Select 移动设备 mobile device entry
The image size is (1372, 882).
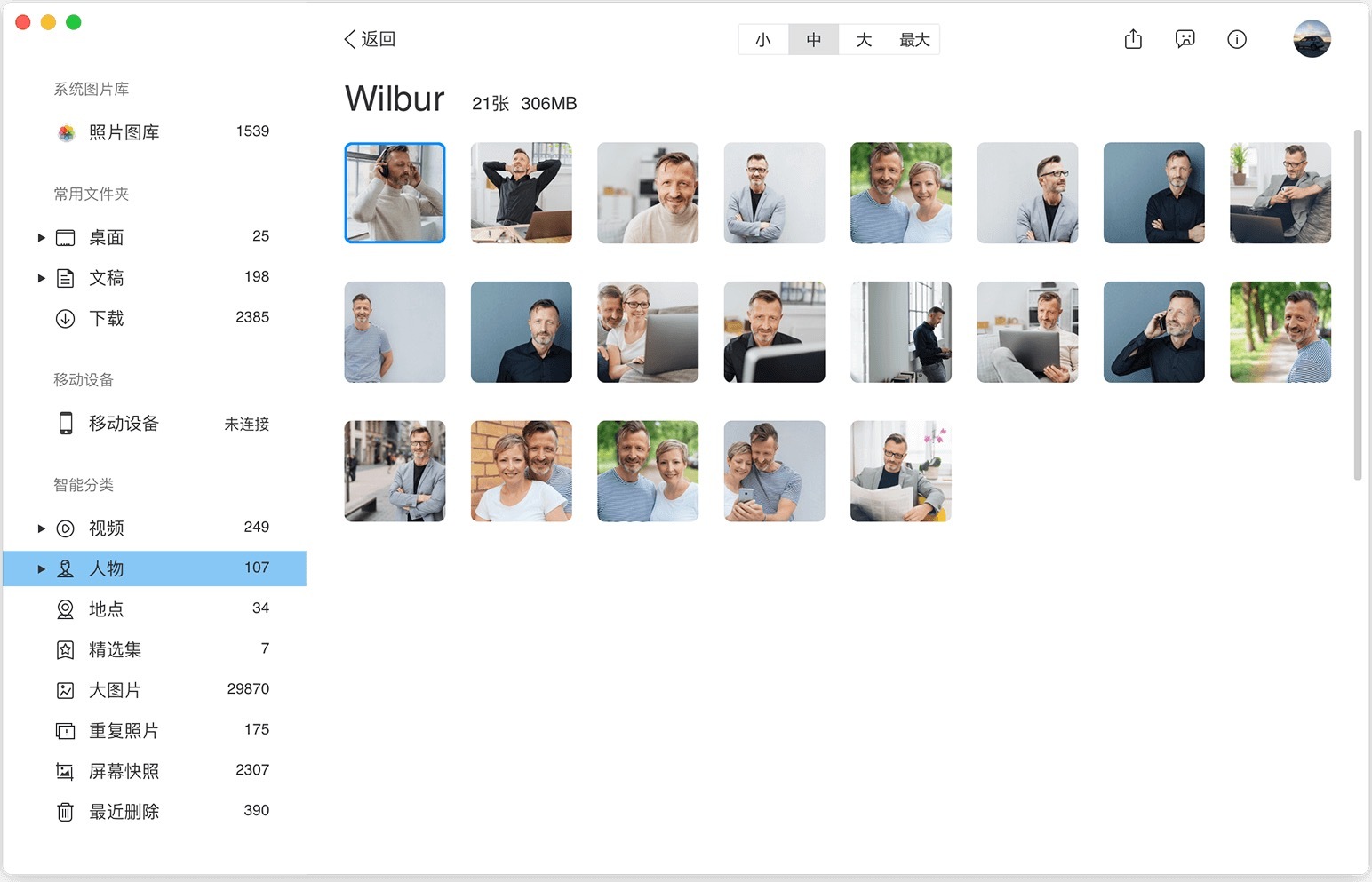124,424
